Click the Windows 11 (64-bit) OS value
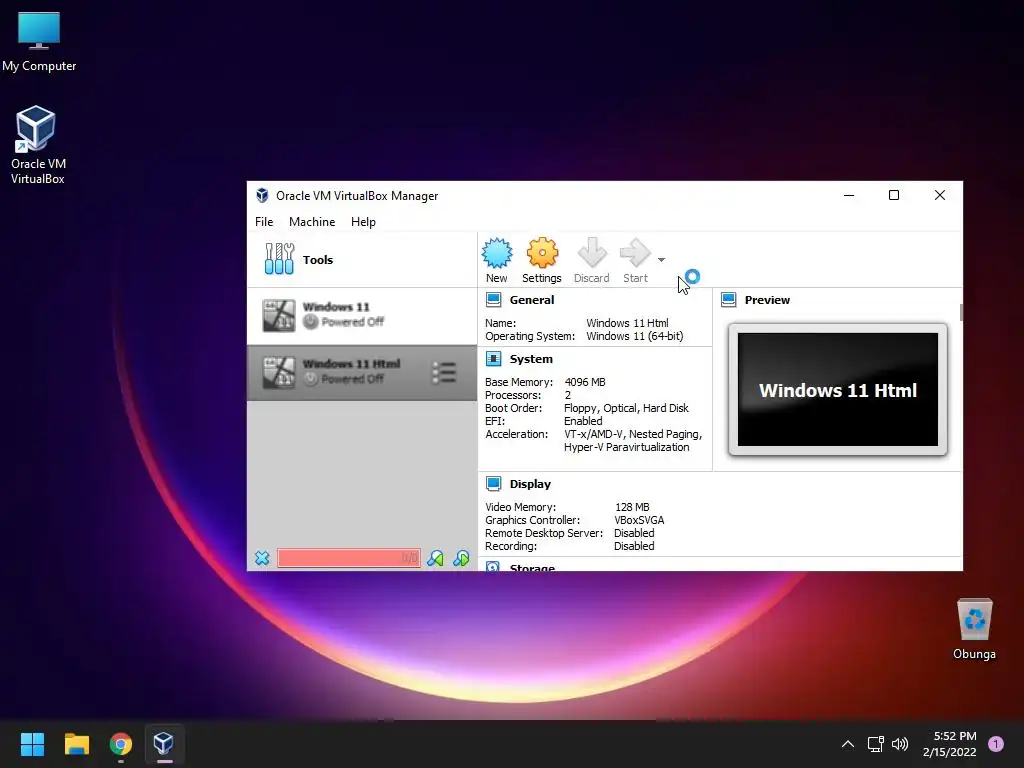The width and height of the screenshot is (1024, 768). pyautogui.click(x=635, y=336)
